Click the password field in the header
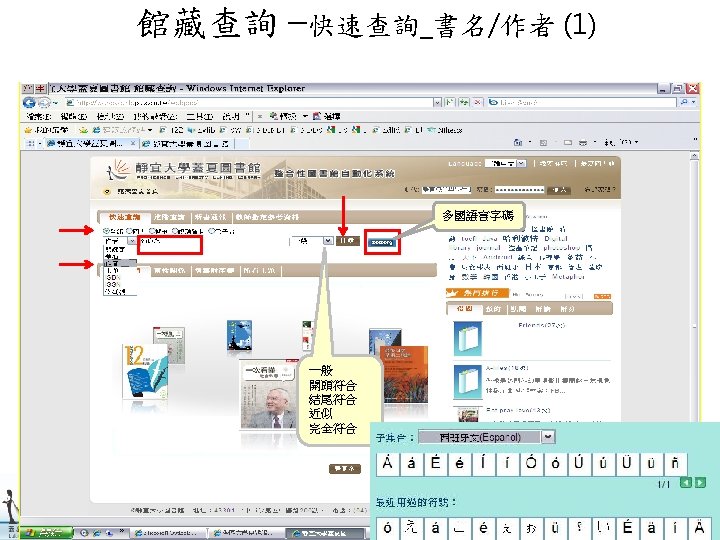720x540 pixels. pos(520,189)
